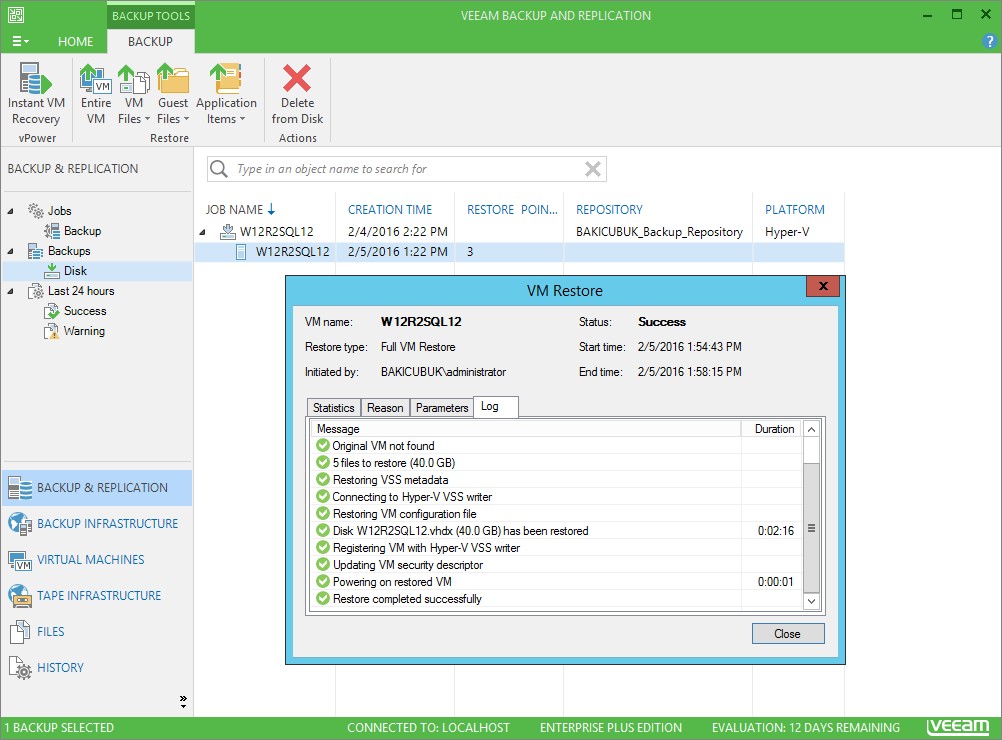Image resolution: width=1002 pixels, height=740 pixels.
Task: Clear the search box with X
Action: [x=592, y=169]
